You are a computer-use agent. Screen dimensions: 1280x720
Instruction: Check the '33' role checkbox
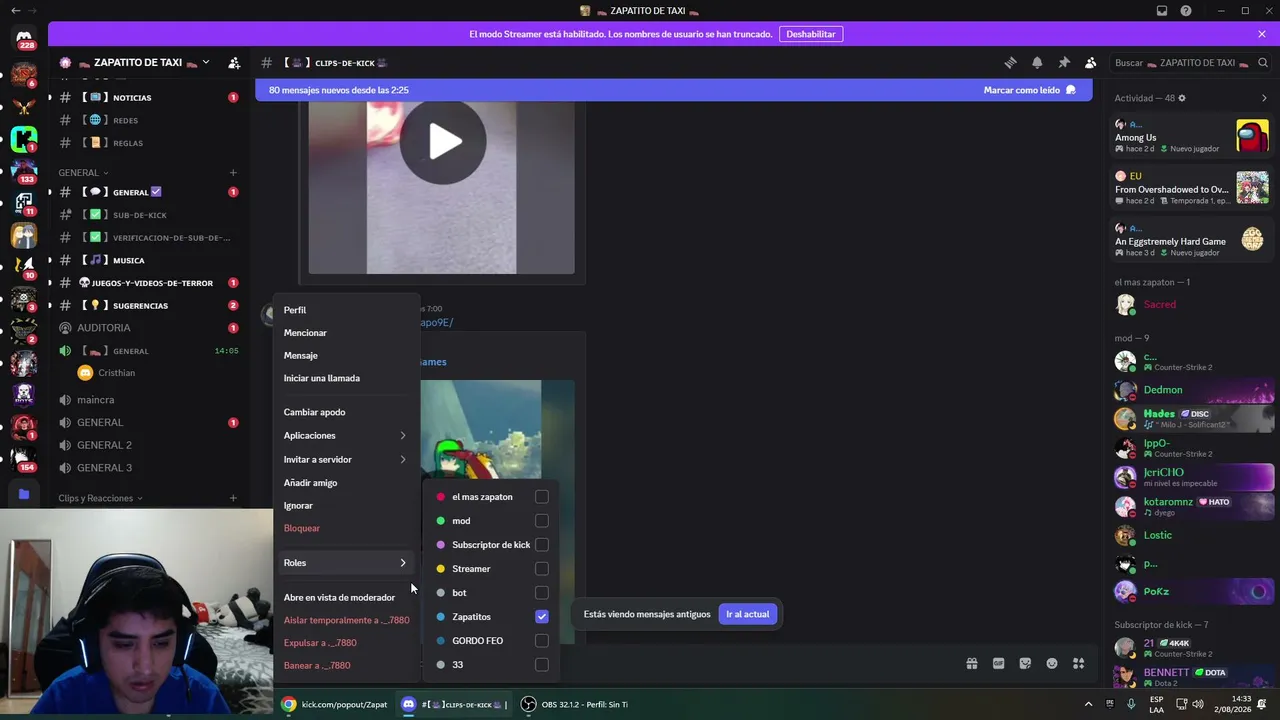(x=542, y=665)
